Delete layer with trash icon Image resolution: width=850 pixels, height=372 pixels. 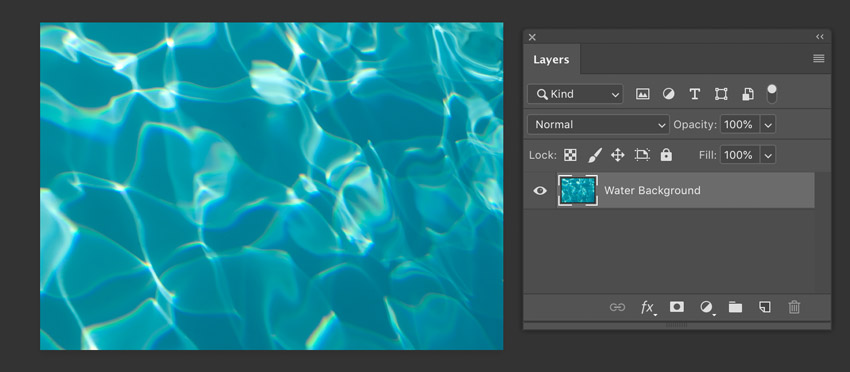coord(794,307)
